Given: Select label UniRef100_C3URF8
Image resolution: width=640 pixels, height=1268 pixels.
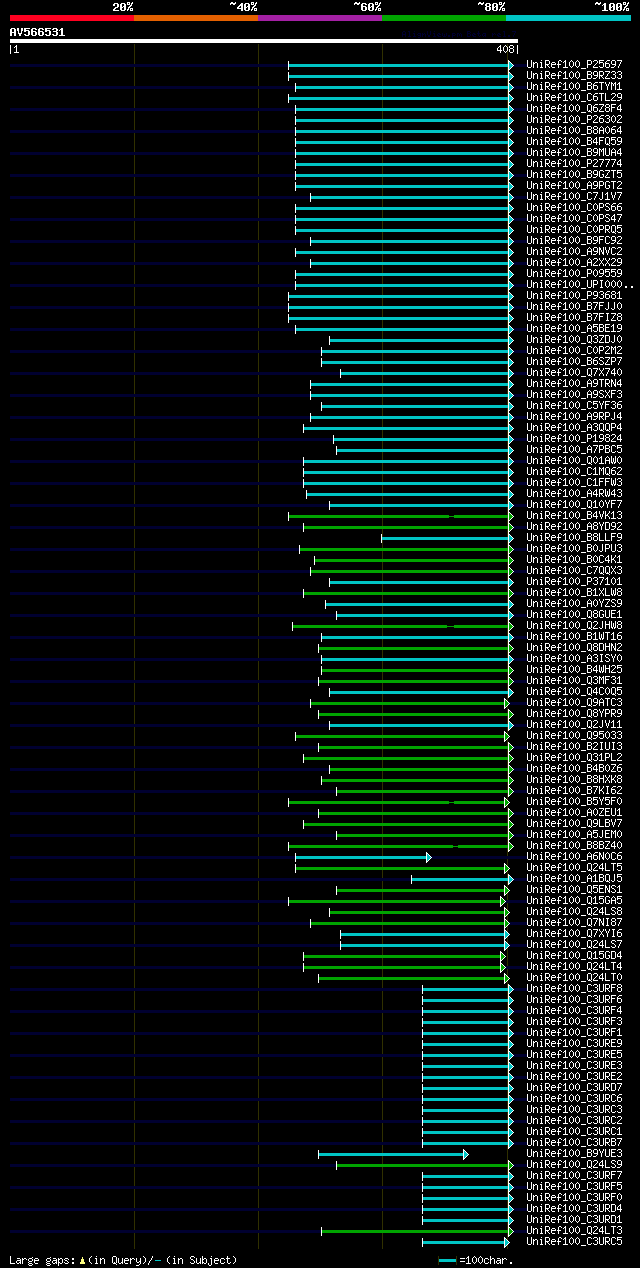Looking at the screenshot, I should pyautogui.click(x=574, y=988).
